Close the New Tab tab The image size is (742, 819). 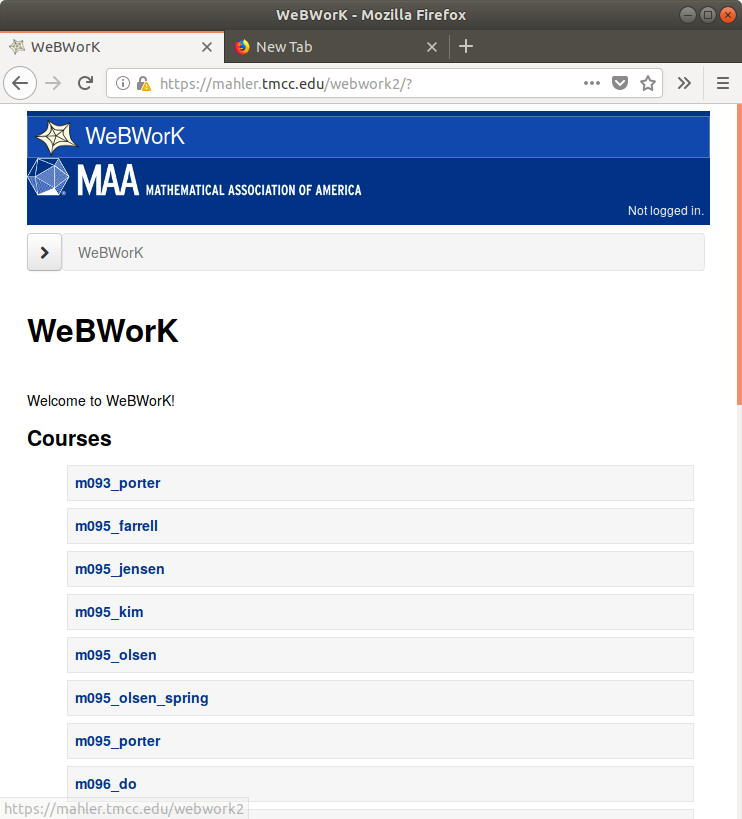point(432,47)
